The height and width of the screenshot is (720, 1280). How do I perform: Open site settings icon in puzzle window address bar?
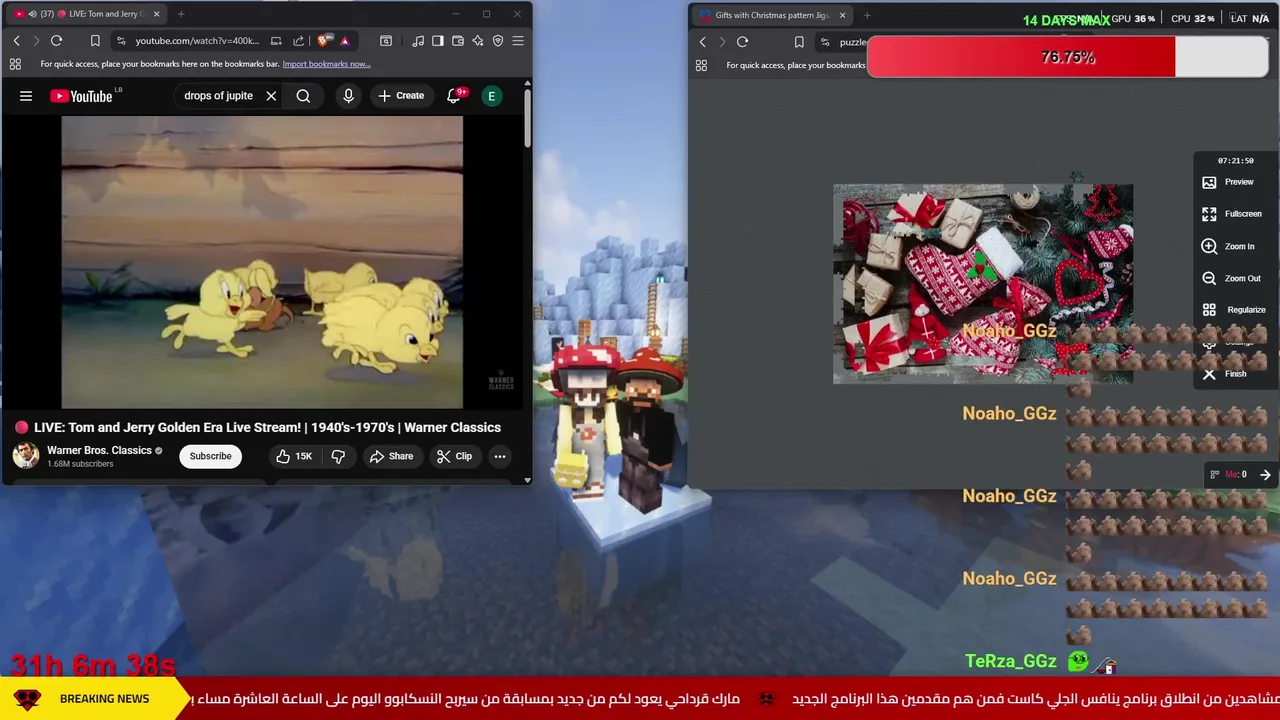[825, 42]
